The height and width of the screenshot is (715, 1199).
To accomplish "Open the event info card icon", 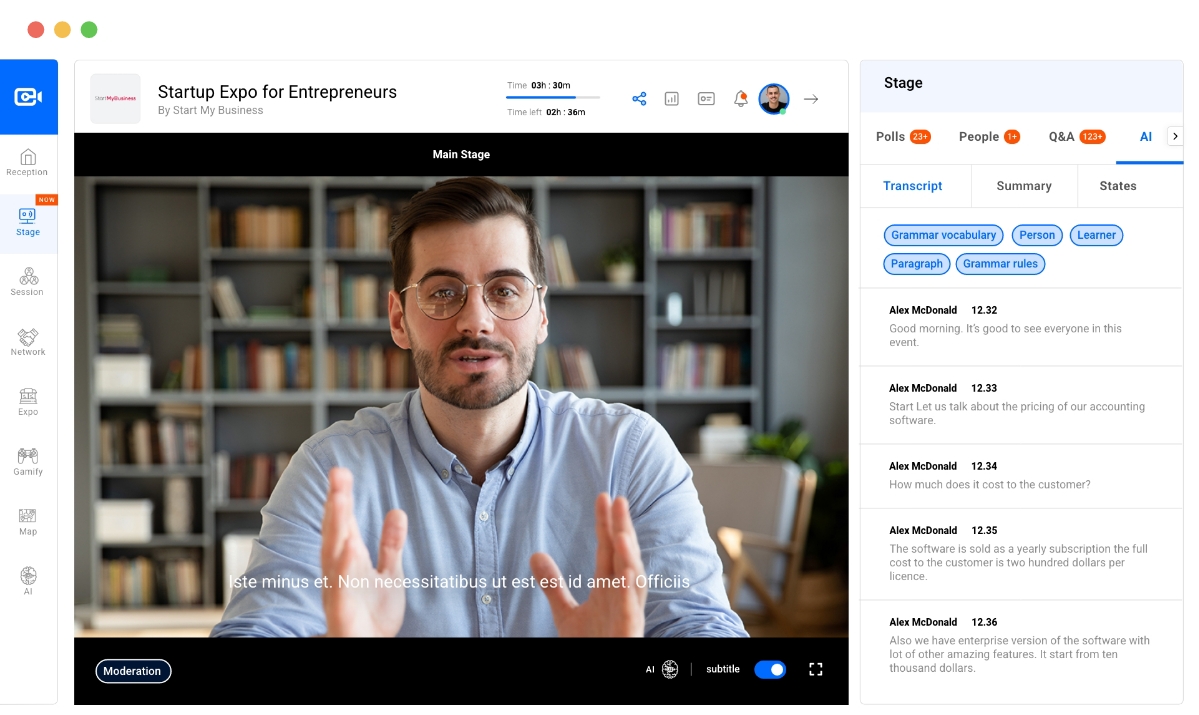I will point(706,98).
